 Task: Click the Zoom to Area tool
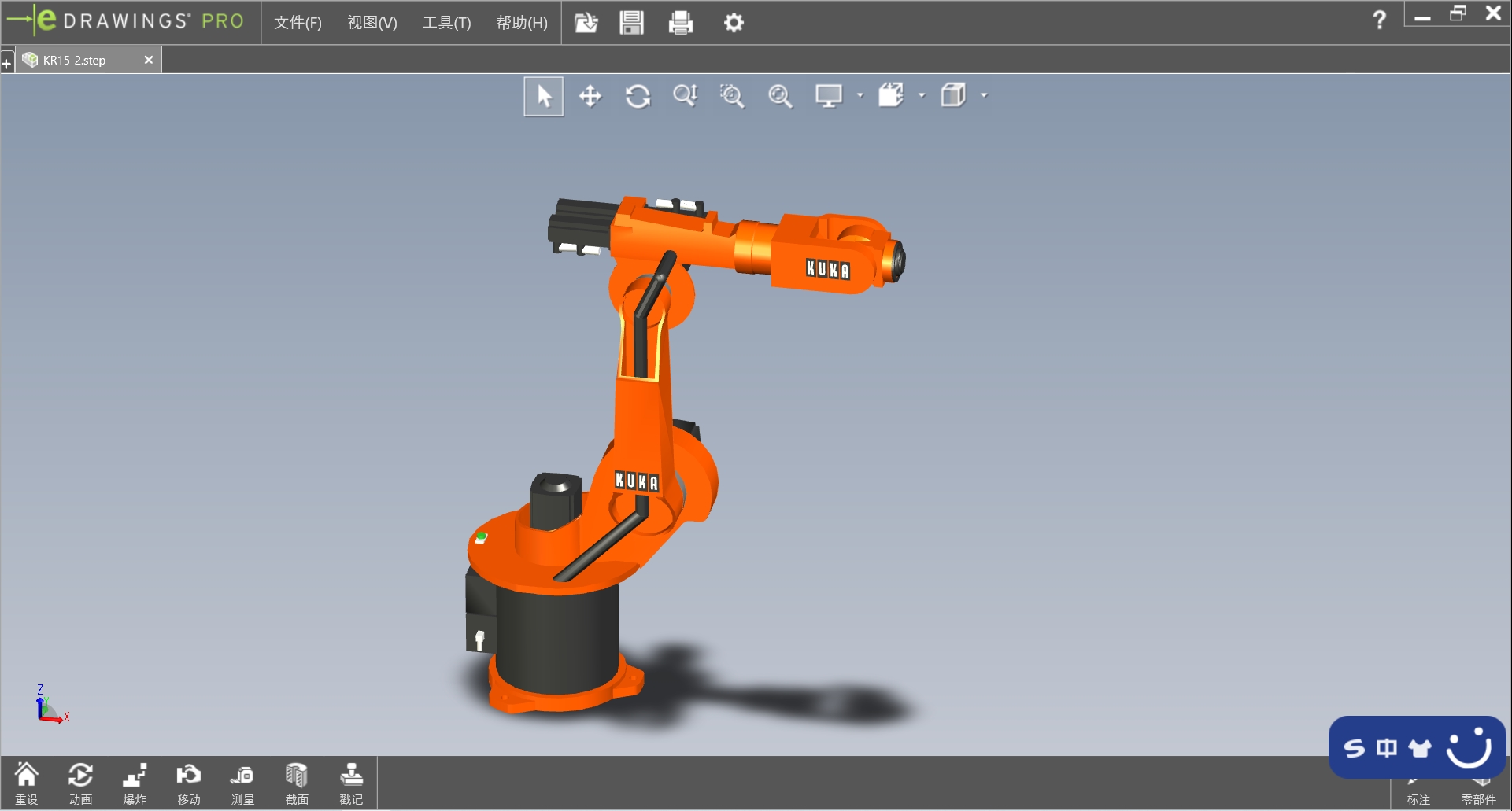pyautogui.click(x=732, y=96)
